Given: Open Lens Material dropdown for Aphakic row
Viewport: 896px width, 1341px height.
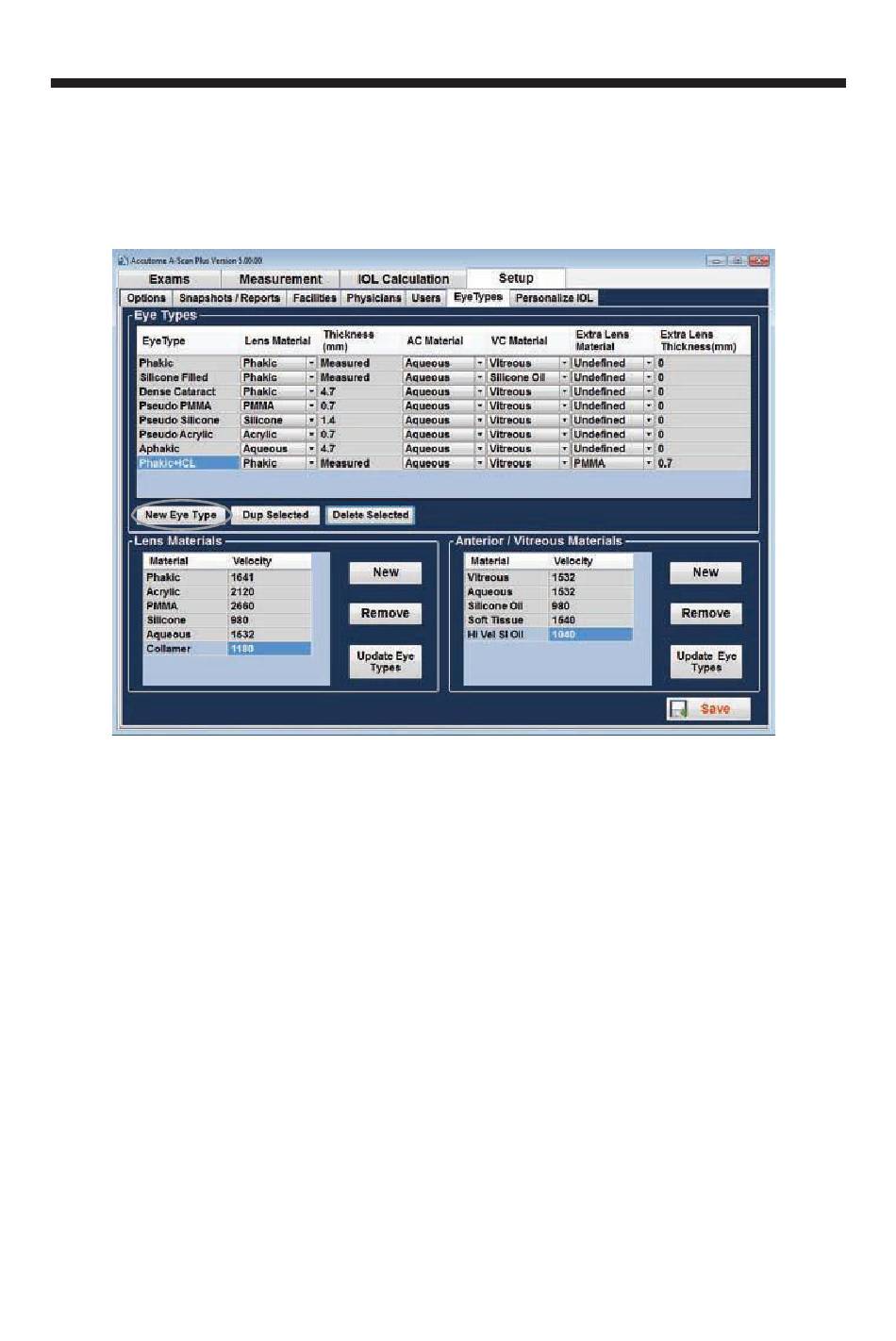Looking at the screenshot, I should 311,449.
